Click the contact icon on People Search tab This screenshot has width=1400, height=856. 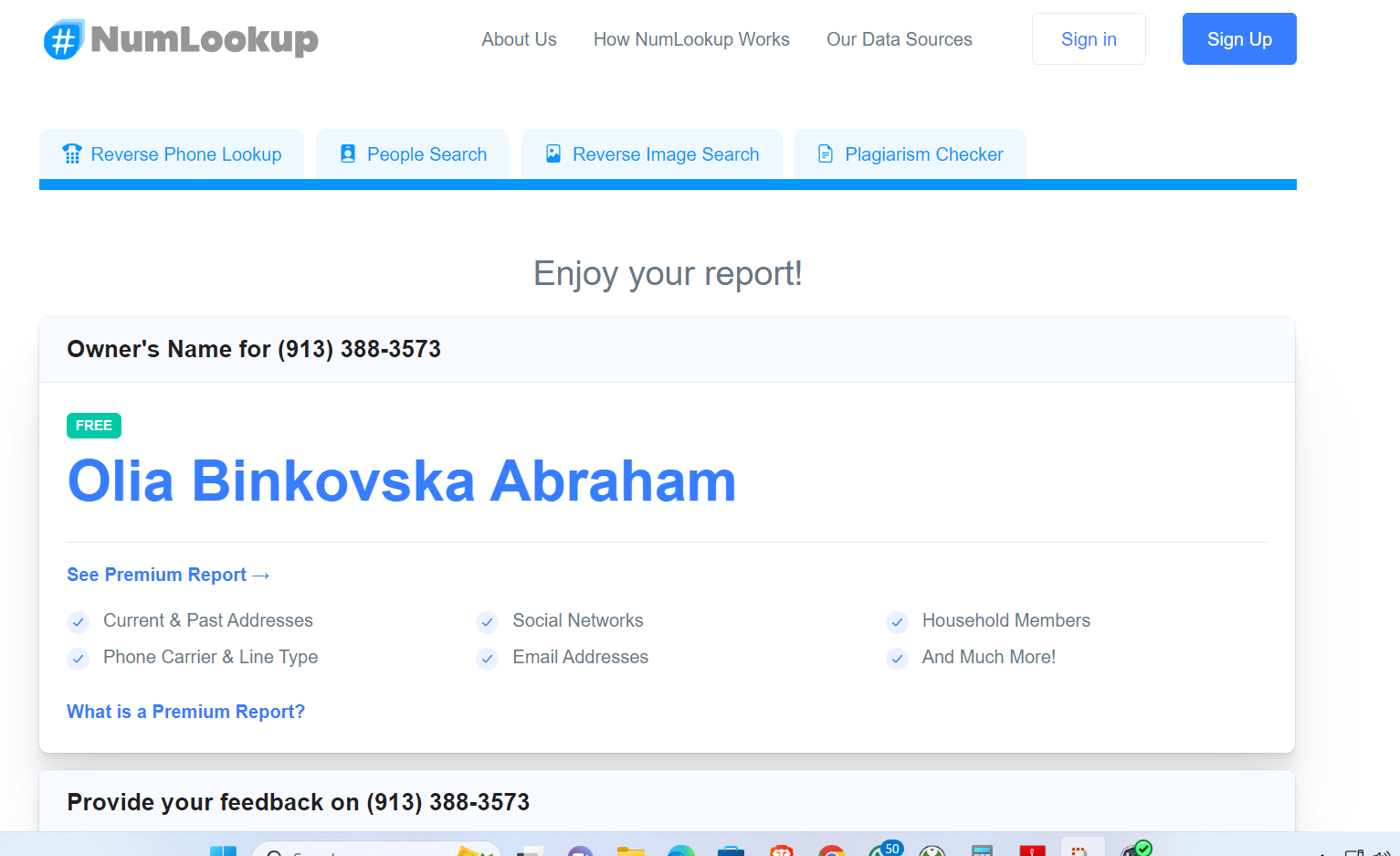[x=348, y=153]
